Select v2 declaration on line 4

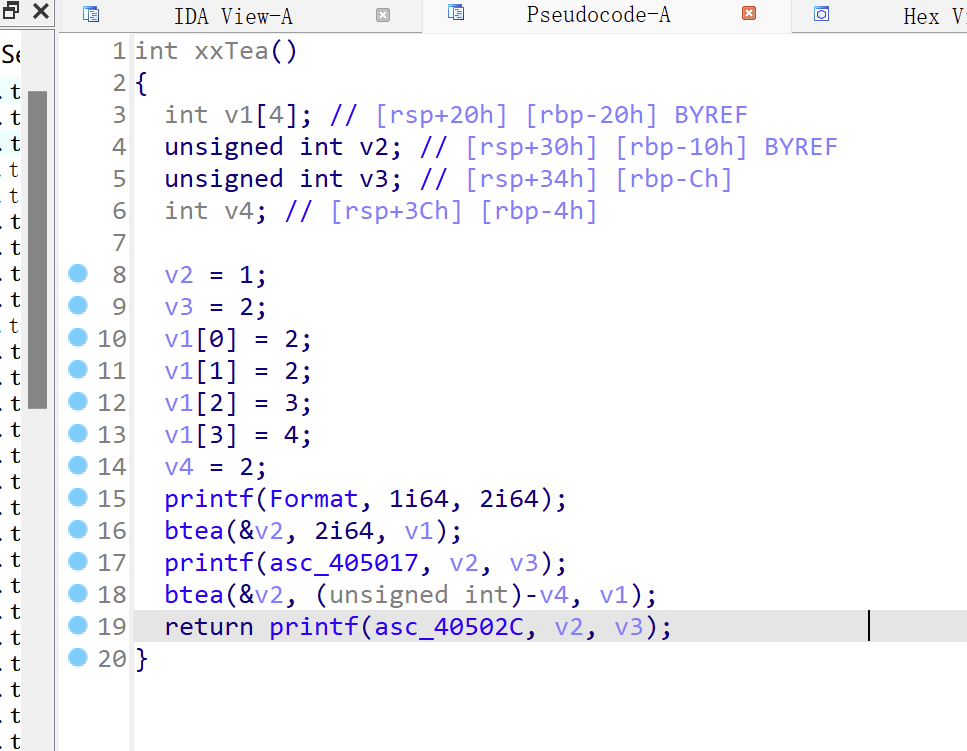[x=283, y=147]
